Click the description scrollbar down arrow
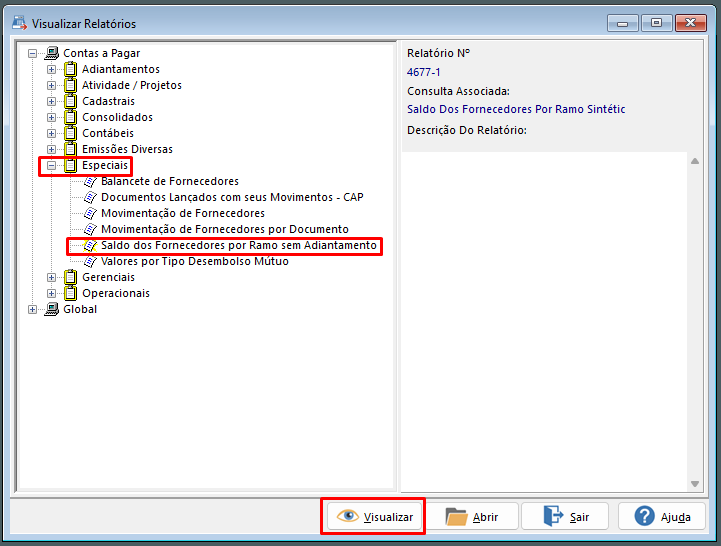Image resolution: width=721 pixels, height=546 pixels. tap(695, 484)
